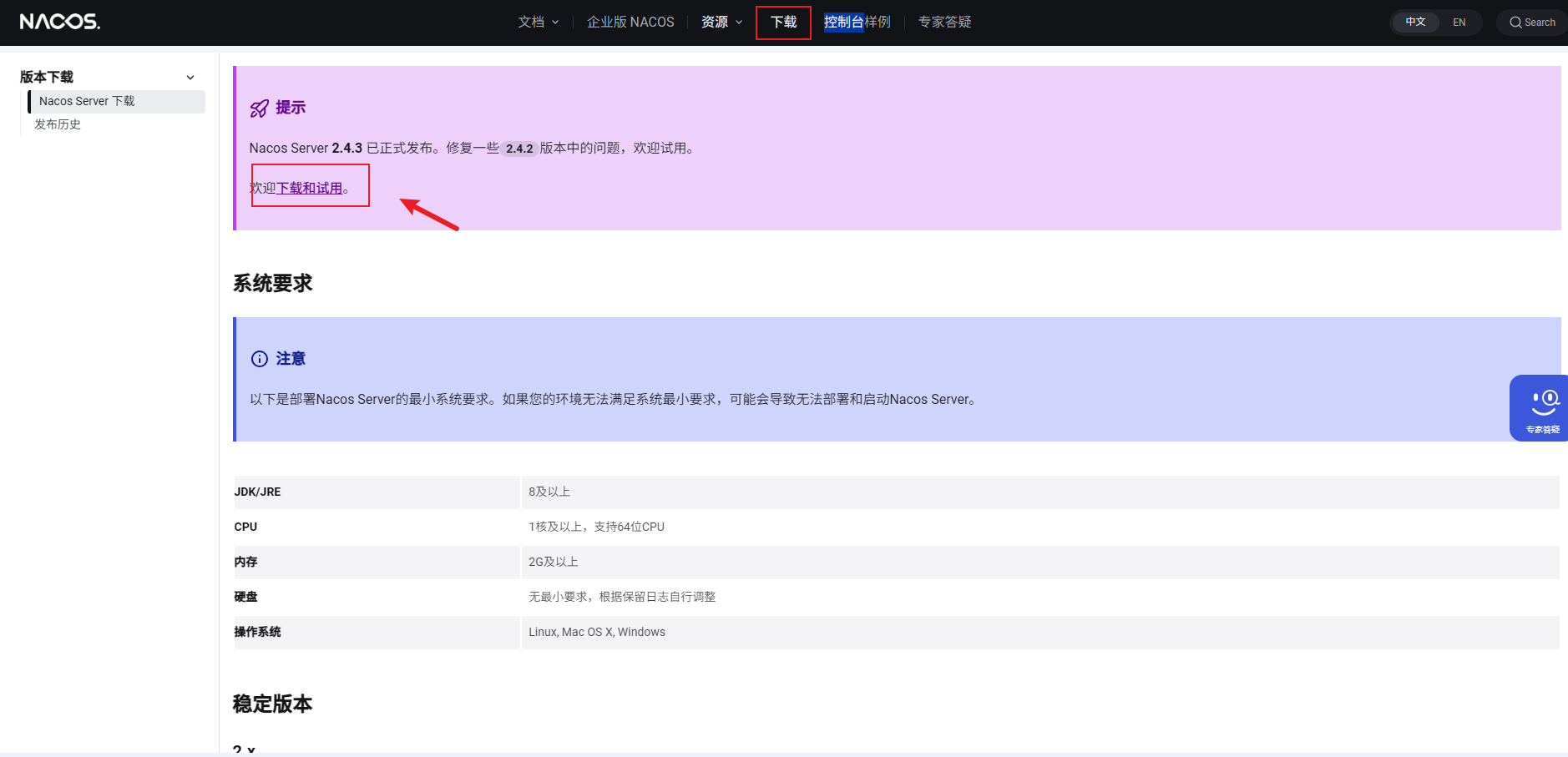This screenshot has width=1568, height=757.
Task: Click Linux, Mac OS X, Windows cell
Action: click(597, 633)
